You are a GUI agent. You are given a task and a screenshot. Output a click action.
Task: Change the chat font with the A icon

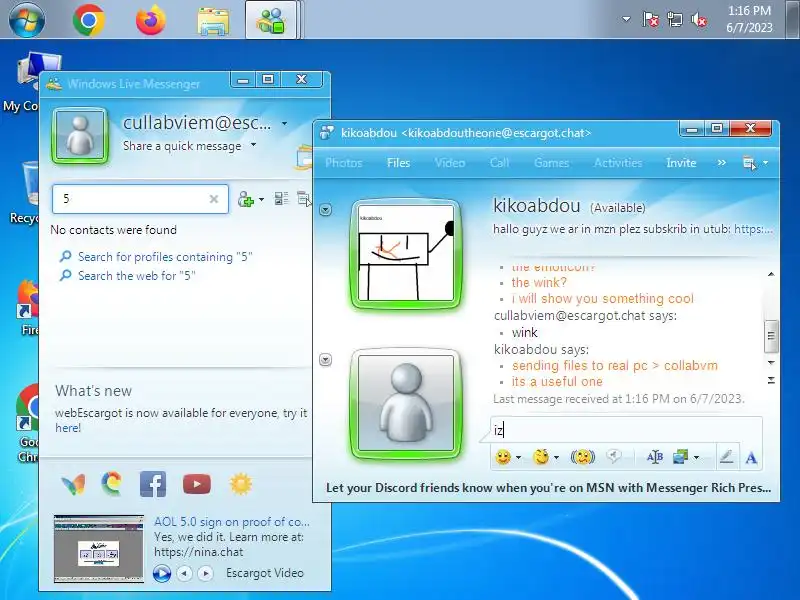click(751, 457)
